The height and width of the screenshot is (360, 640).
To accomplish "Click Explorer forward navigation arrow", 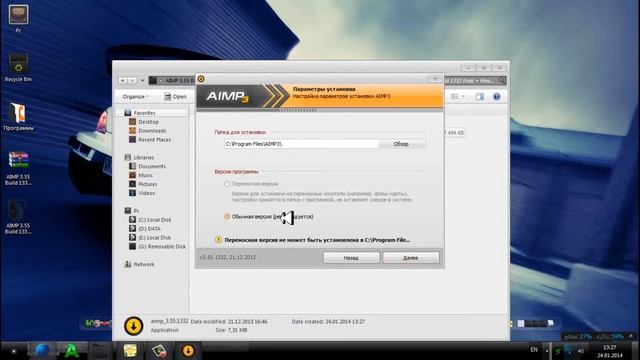I will 132,80.
